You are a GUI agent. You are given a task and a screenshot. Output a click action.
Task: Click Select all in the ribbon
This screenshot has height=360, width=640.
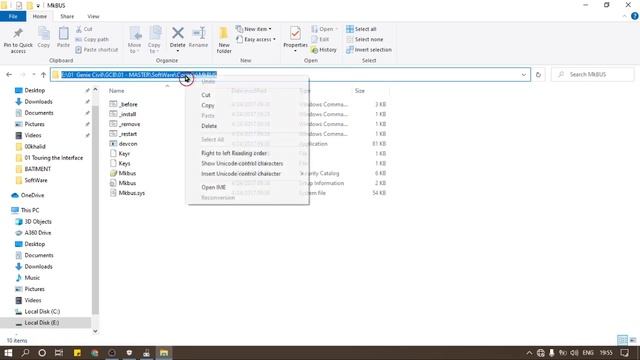pyautogui.click(x=361, y=29)
